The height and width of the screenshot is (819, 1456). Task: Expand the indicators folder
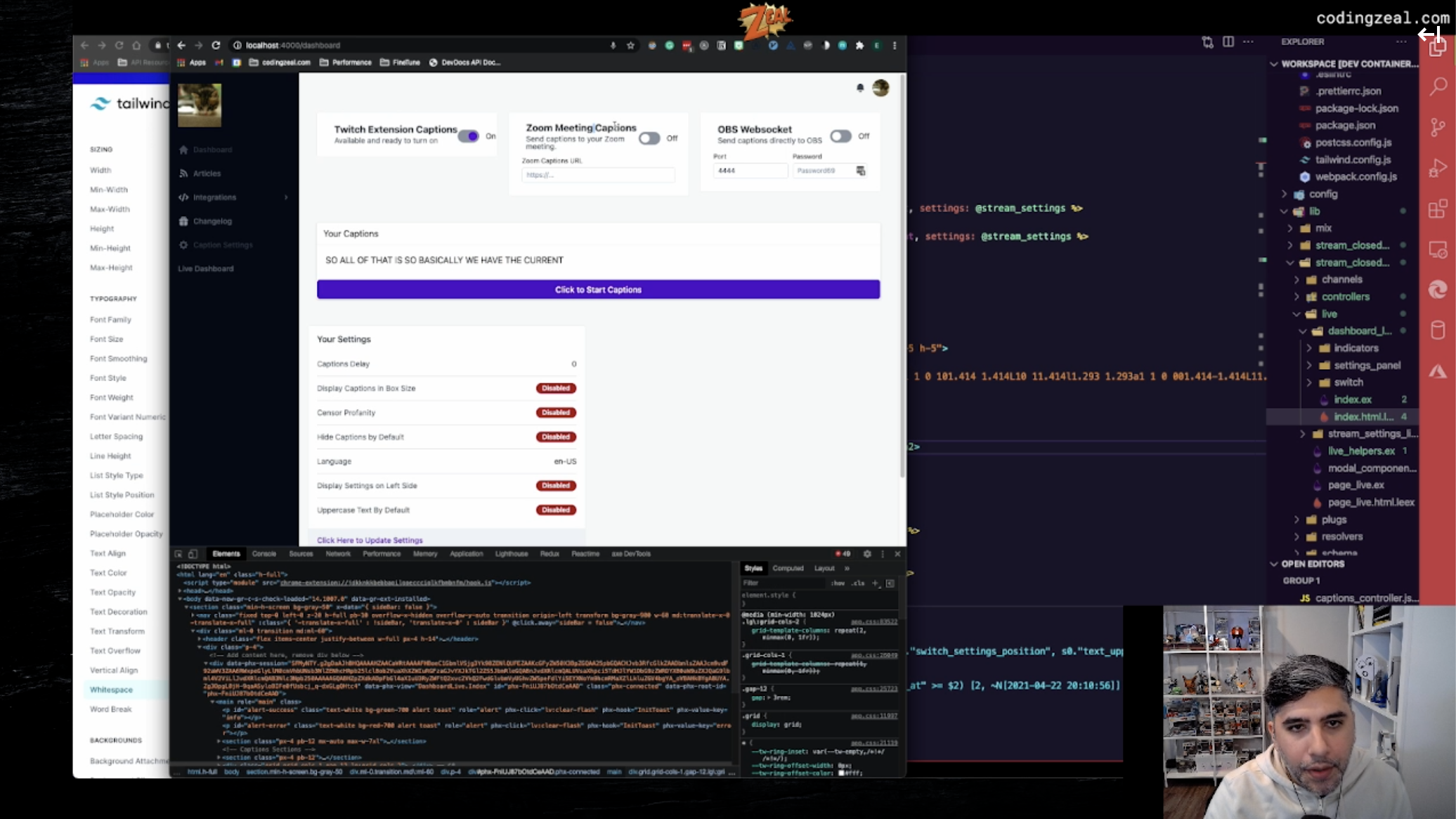click(x=1309, y=348)
